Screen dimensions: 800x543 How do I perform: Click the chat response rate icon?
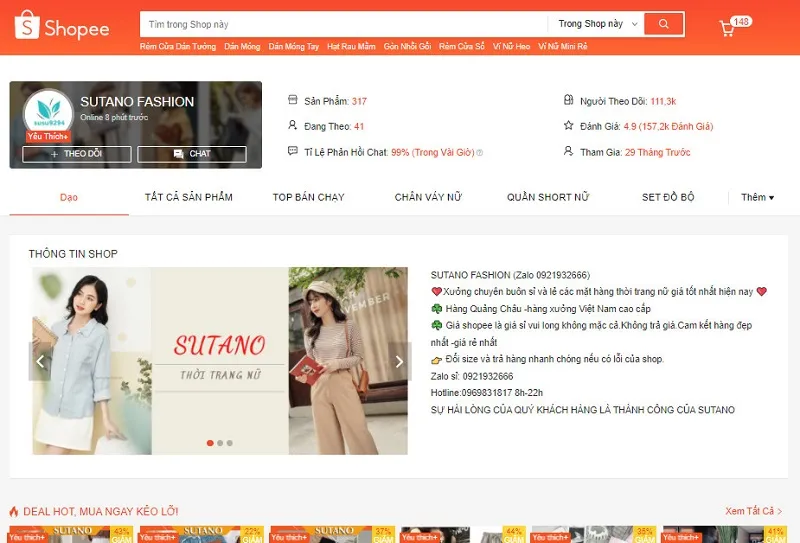292,151
